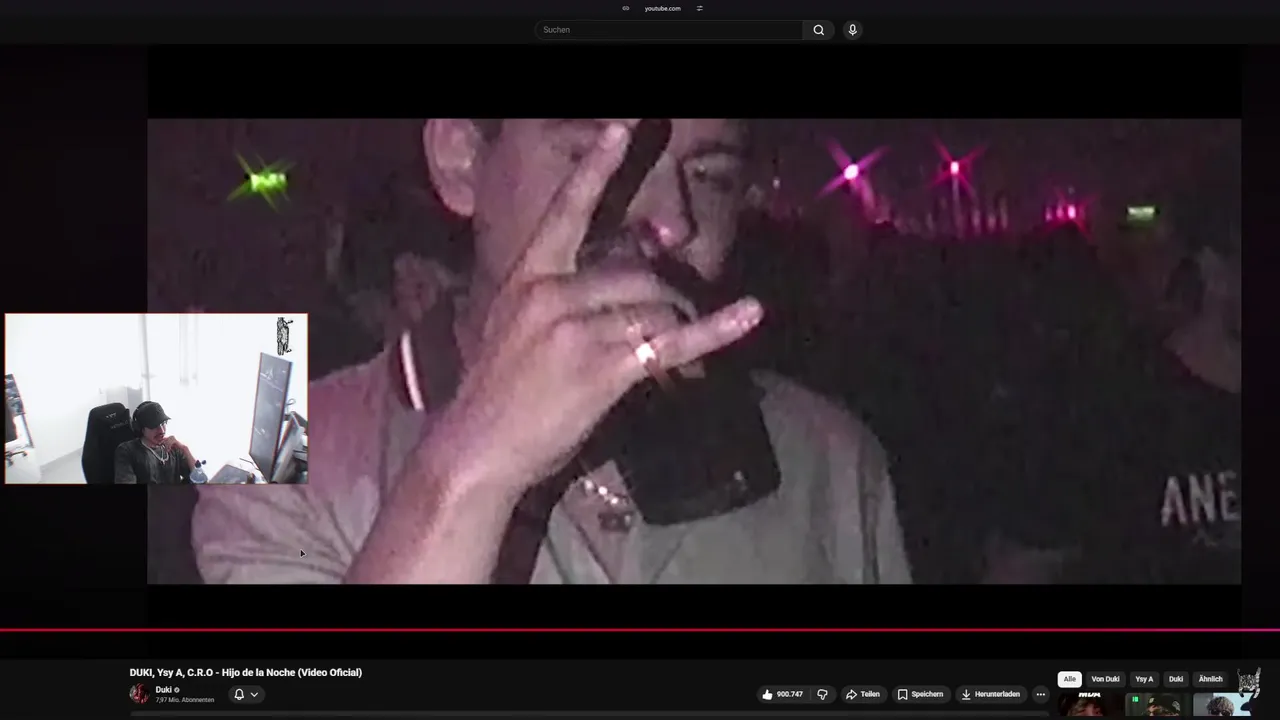Focus the Suchen search field
Viewport: 1280px width, 720px height.
(669, 30)
